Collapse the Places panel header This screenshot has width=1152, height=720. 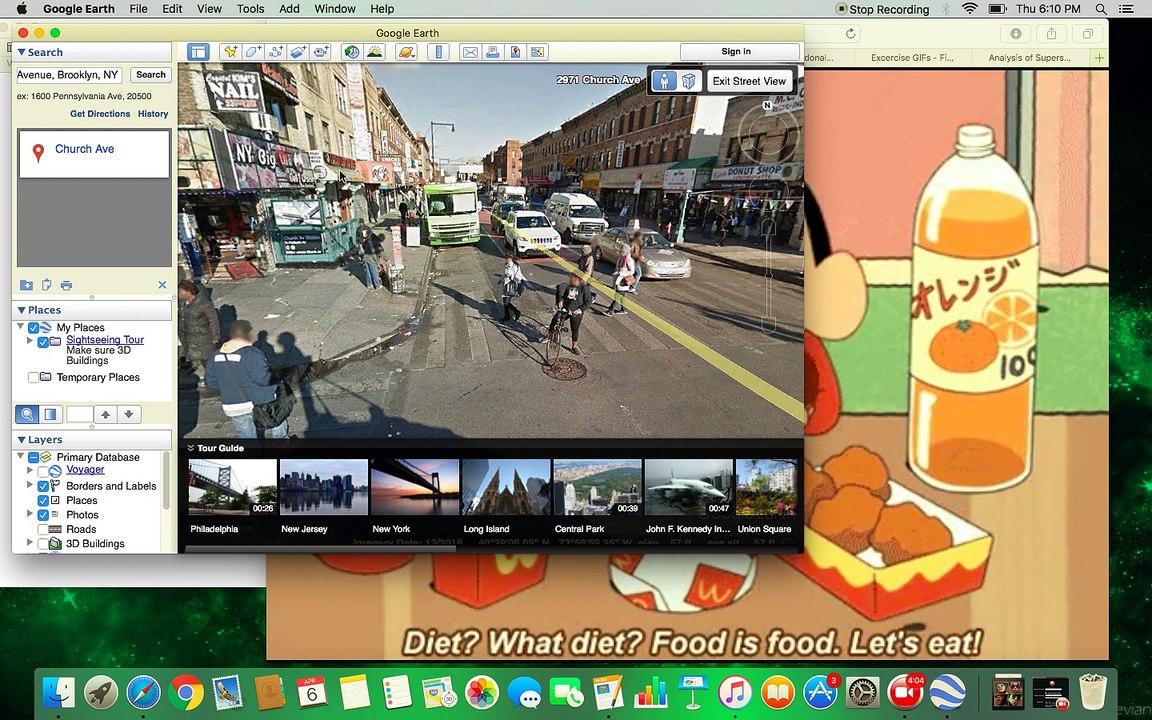point(22,310)
